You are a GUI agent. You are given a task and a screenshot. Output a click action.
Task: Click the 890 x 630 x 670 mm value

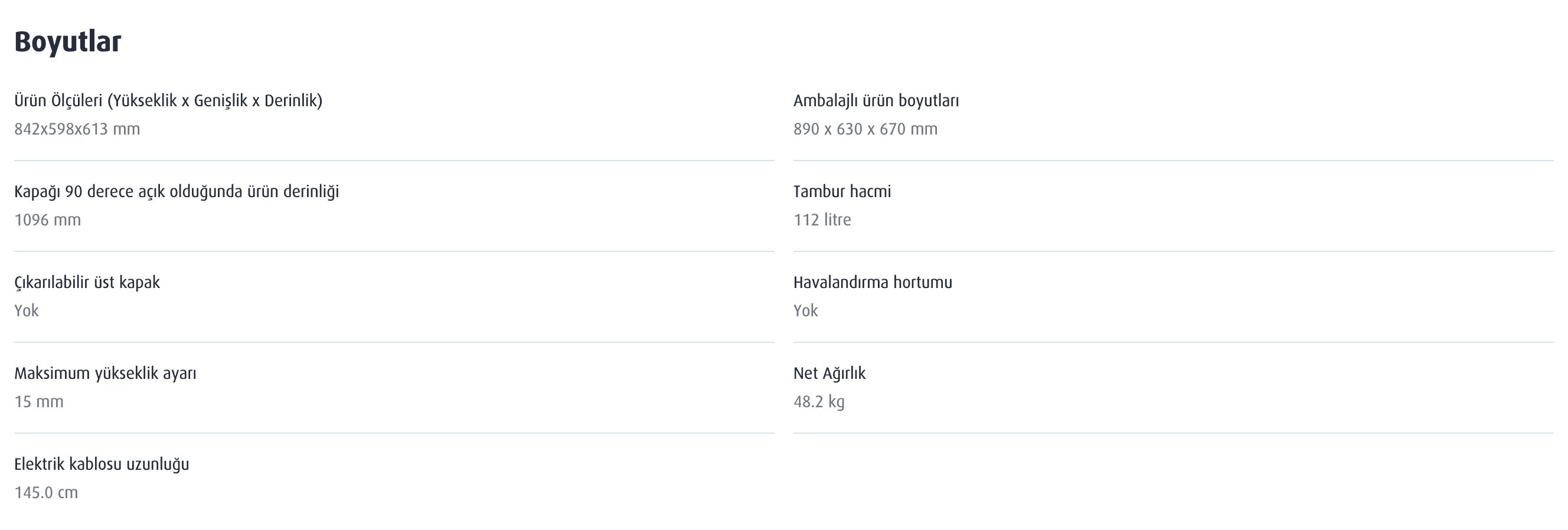865,129
